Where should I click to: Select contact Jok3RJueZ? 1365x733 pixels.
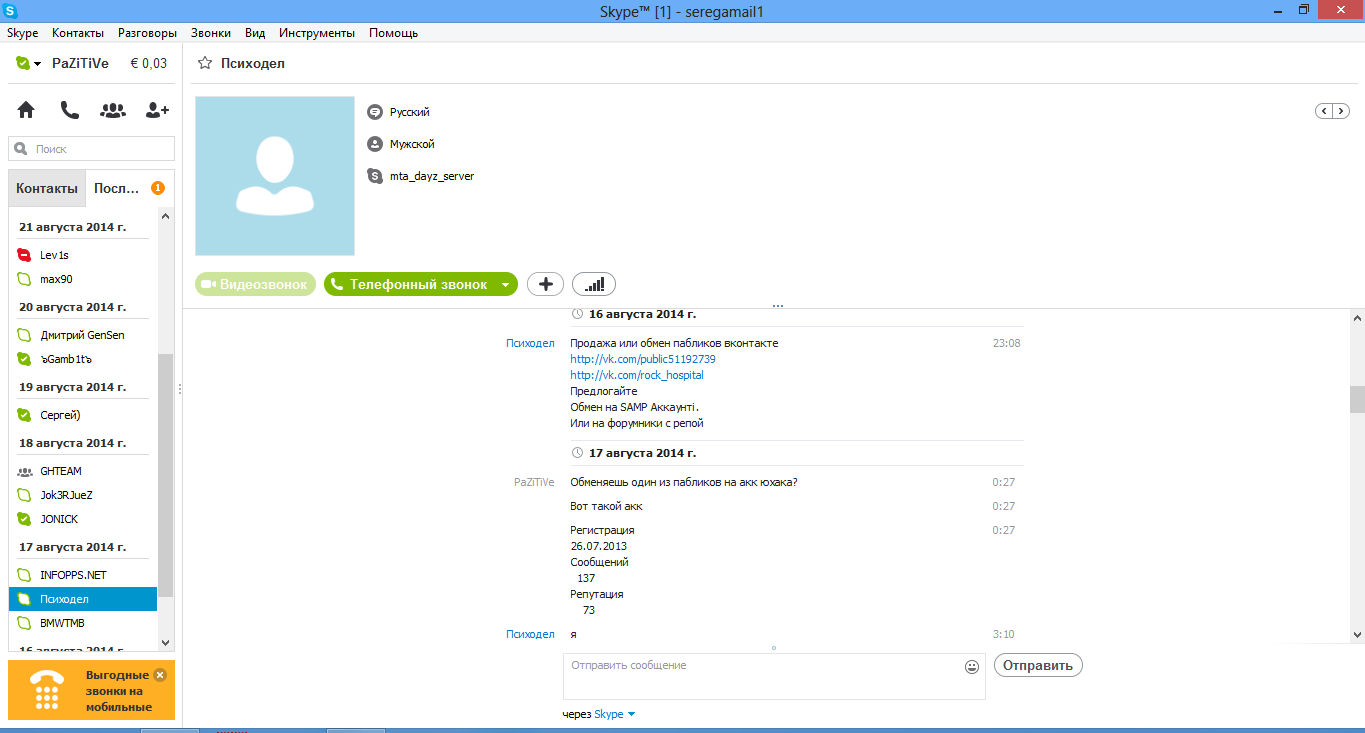[x=83, y=495]
